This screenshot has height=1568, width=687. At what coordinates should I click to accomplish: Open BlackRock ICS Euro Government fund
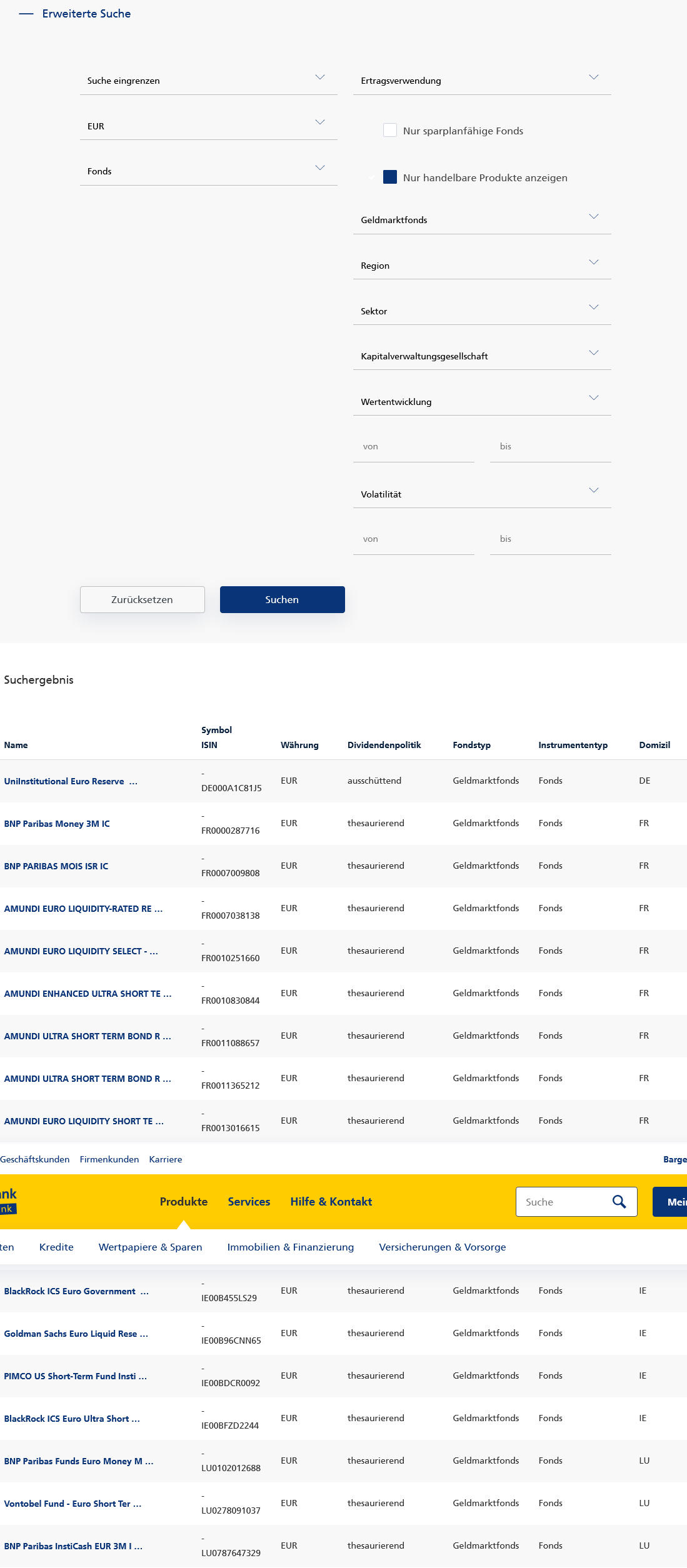76,1291
